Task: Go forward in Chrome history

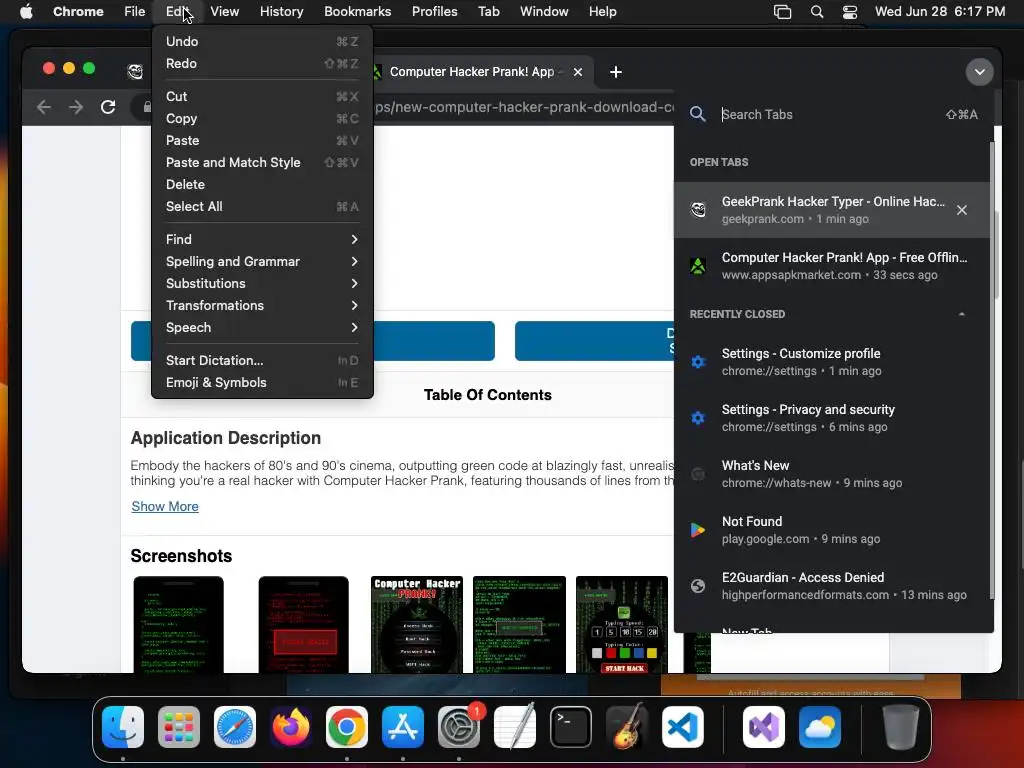Action: point(76,107)
